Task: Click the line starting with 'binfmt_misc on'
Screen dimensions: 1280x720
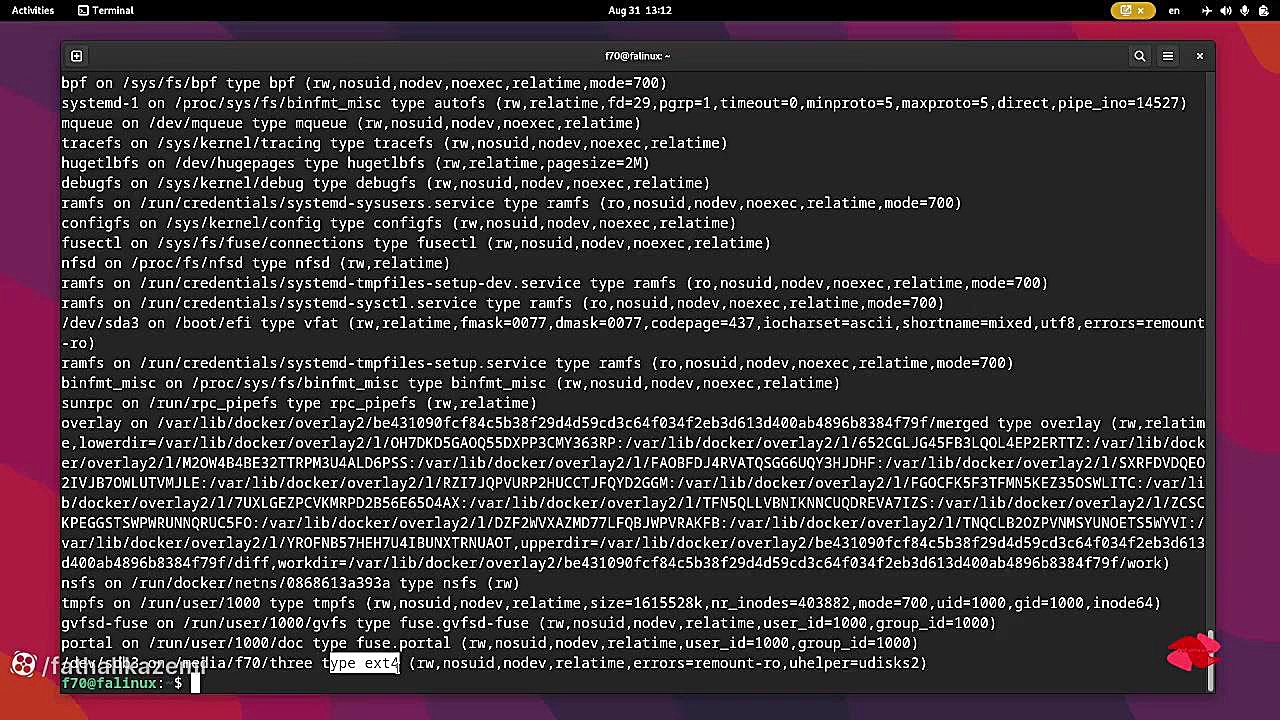Action: tap(450, 383)
